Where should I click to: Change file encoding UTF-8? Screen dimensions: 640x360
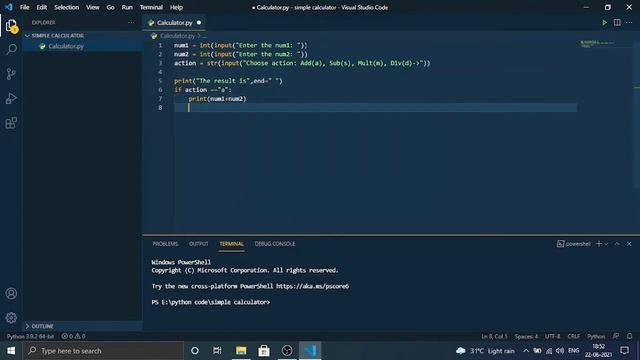(553, 336)
